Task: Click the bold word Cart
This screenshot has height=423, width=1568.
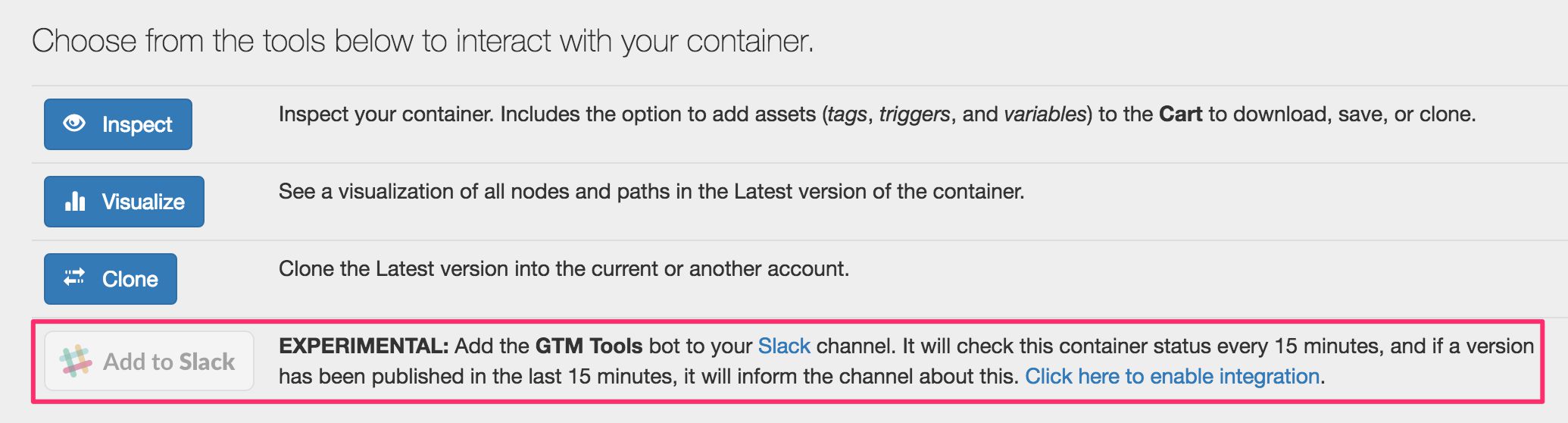Action: (1180, 114)
